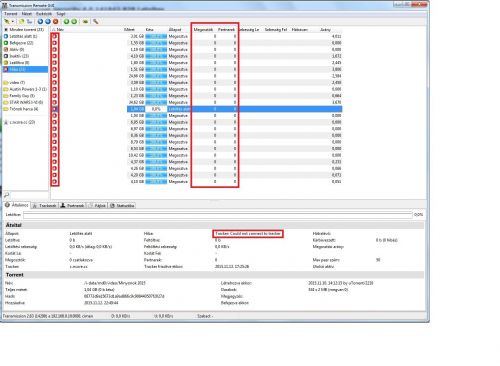Open the Torrent menu
Screen dimensions: 500x366
10,14
